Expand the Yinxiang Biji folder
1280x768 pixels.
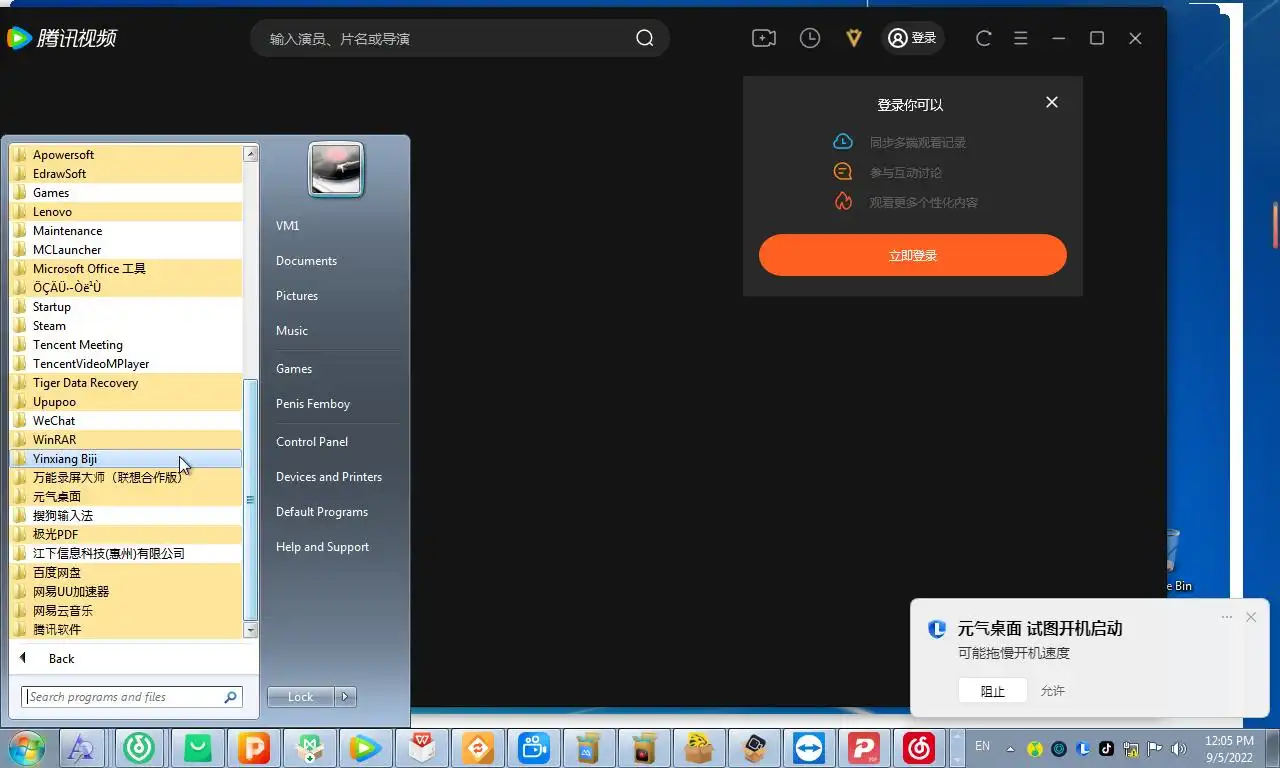pyautogui.click(x=126, y=459)
